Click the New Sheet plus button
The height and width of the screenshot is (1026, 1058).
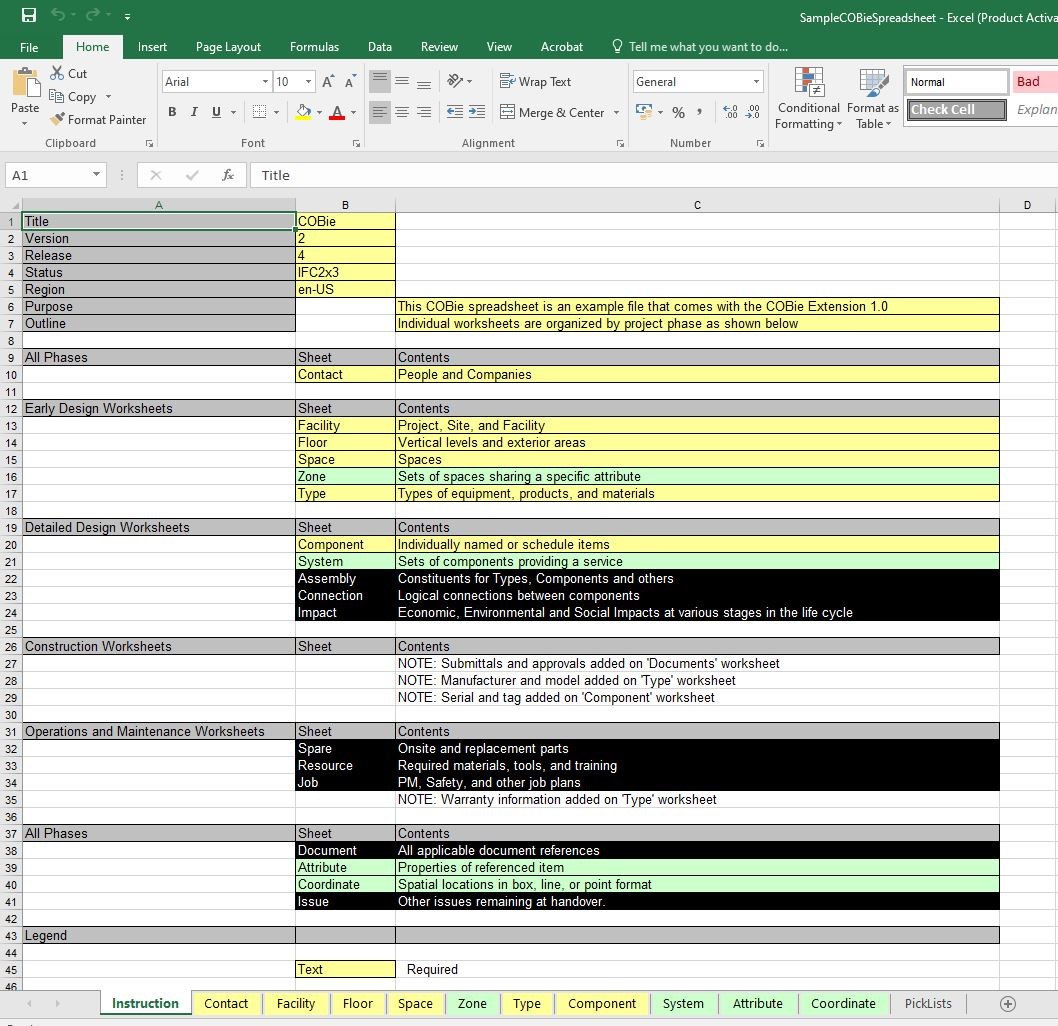tap(1008, 1003)
